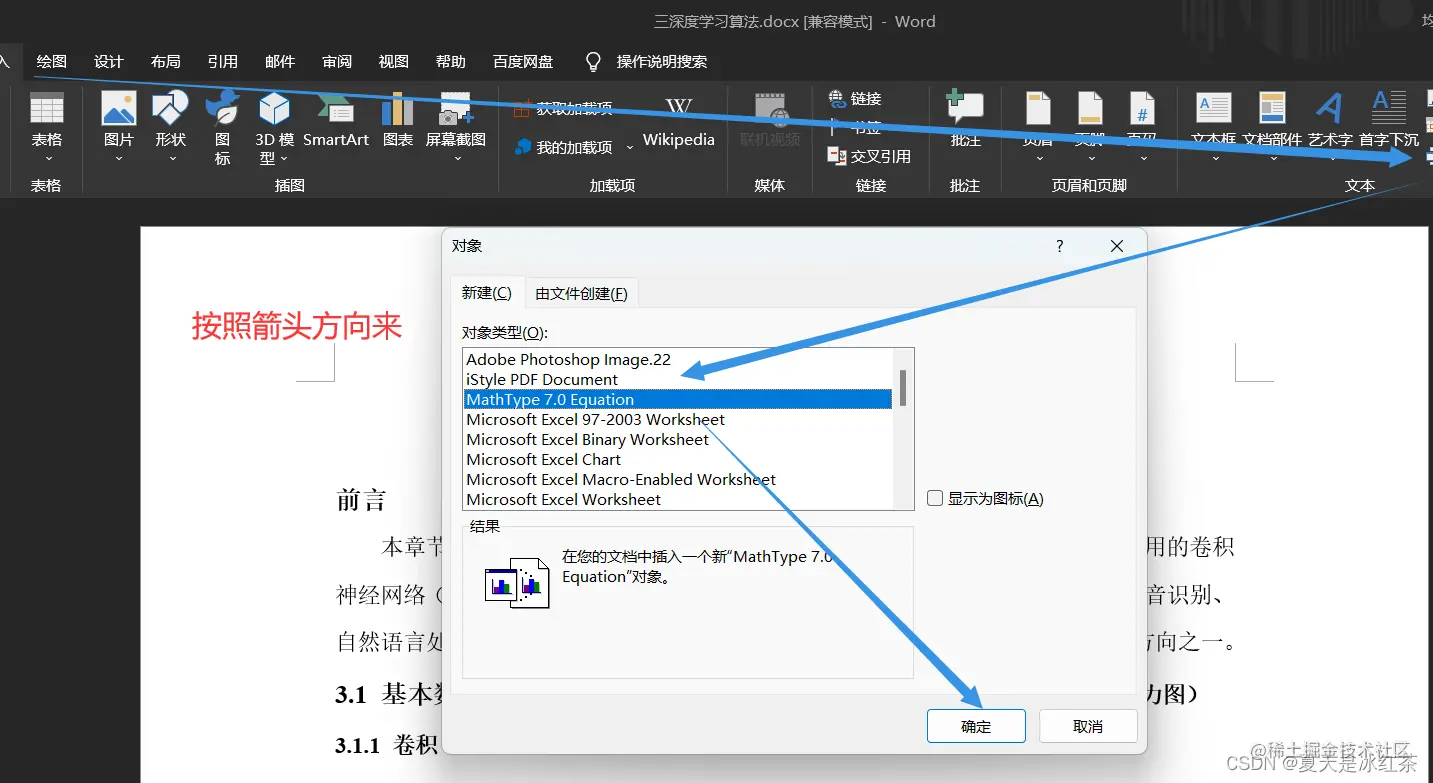1433x783 pixels.
Task: Open the 审阅 ribbon tab
Action: (337, 61)
